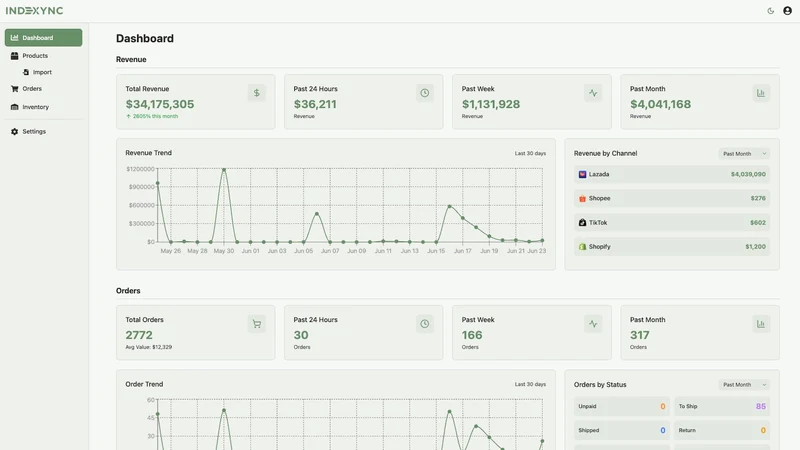Open Products in the sidebar
800x450 pixels.
[x=43, y=56]
